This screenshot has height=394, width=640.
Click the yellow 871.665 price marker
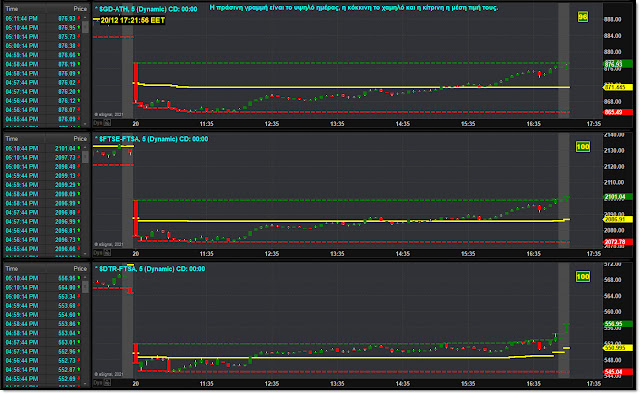[x=617, y=87]
